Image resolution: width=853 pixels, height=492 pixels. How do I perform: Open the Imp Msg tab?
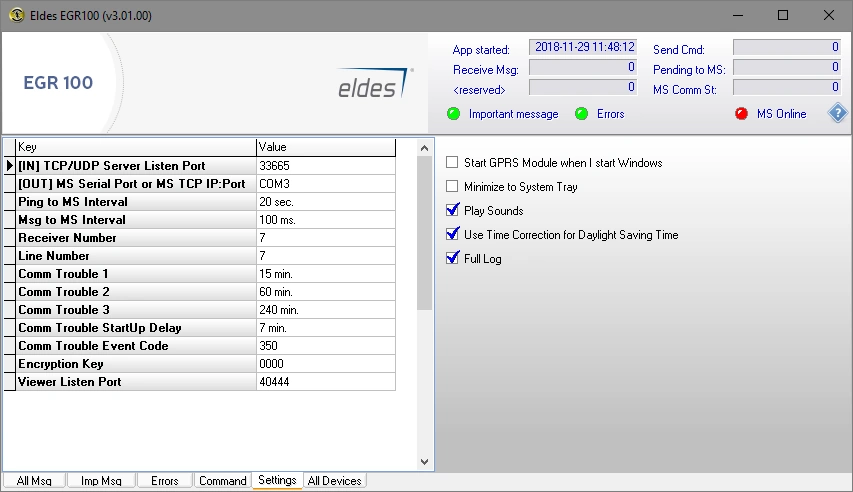click(x=101, y=481)
